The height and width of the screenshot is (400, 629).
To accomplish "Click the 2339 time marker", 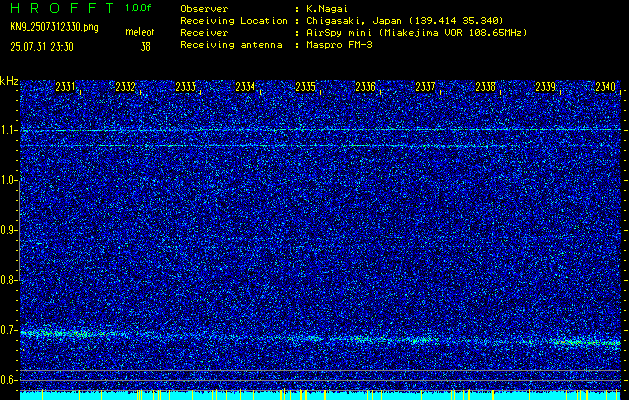I will click(x=546, y=87).
